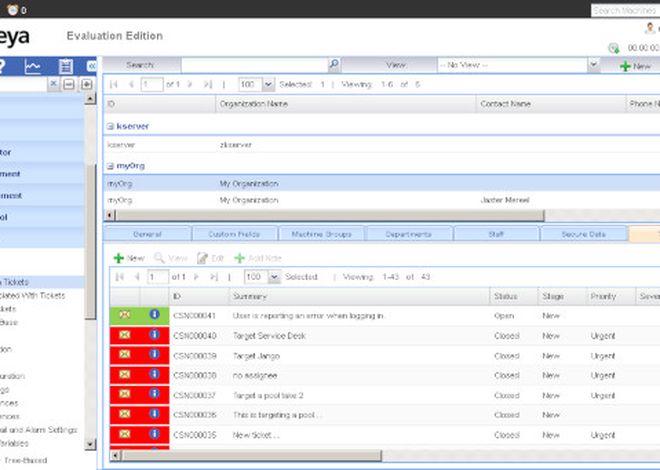Click envelope icon on ticket CSN000041 row
660x470 pixels.
tap(125, 315)
